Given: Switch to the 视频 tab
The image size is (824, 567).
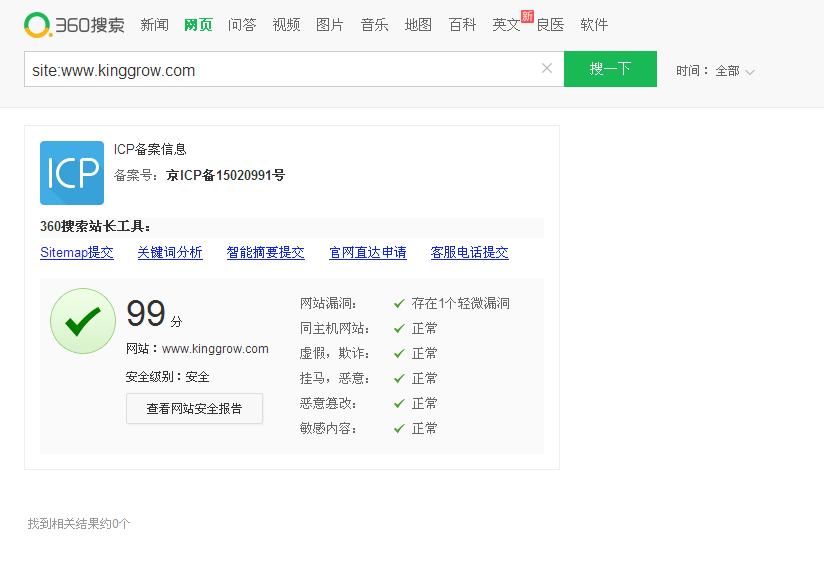Looking at the screenshot, I should (286, 25).
